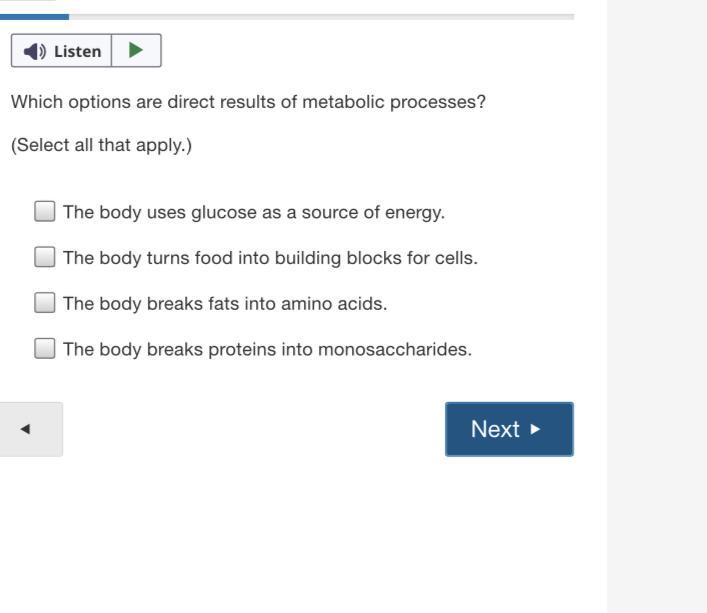Check 'The body uses glucose' option box
The height and width of the screenshot is (613, 707).
click(x=45, y=212)
